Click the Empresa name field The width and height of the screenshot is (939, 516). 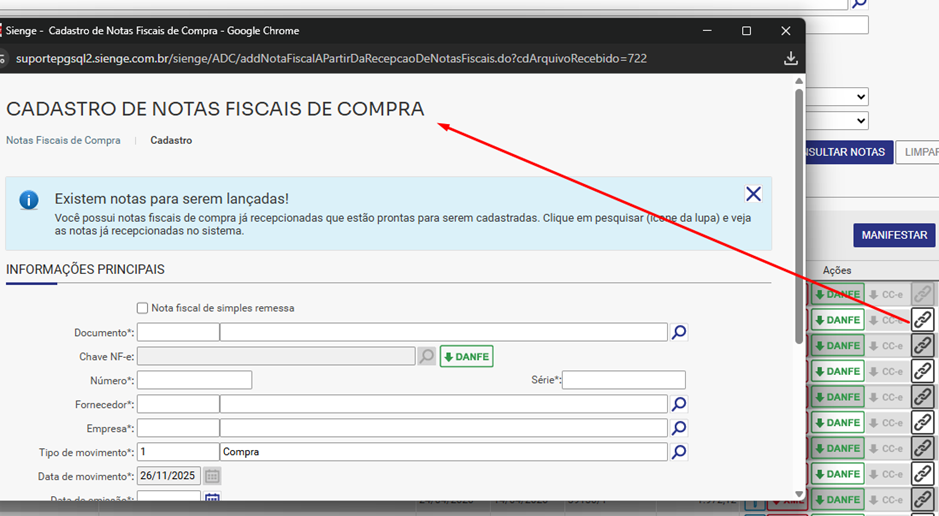(x=444, y=428)
